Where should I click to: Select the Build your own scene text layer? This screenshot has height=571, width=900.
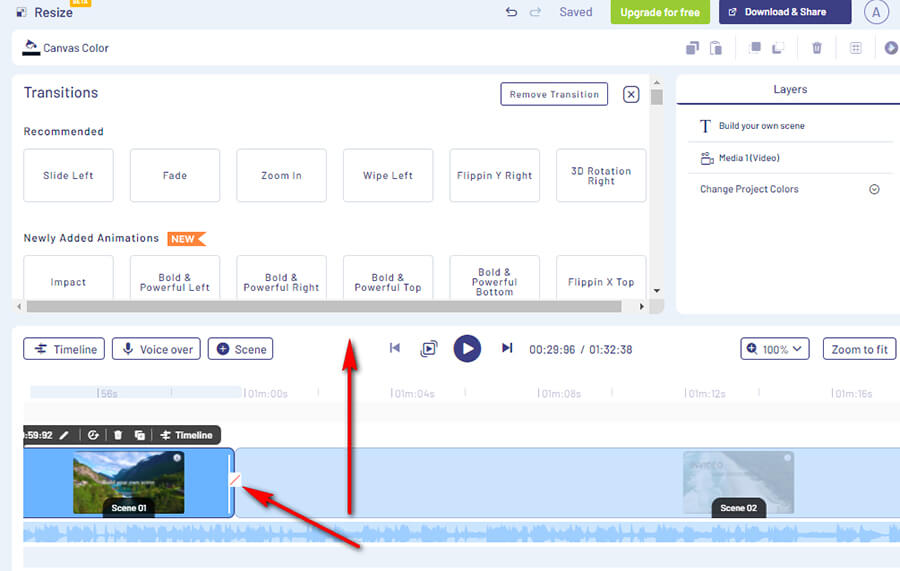761,126
